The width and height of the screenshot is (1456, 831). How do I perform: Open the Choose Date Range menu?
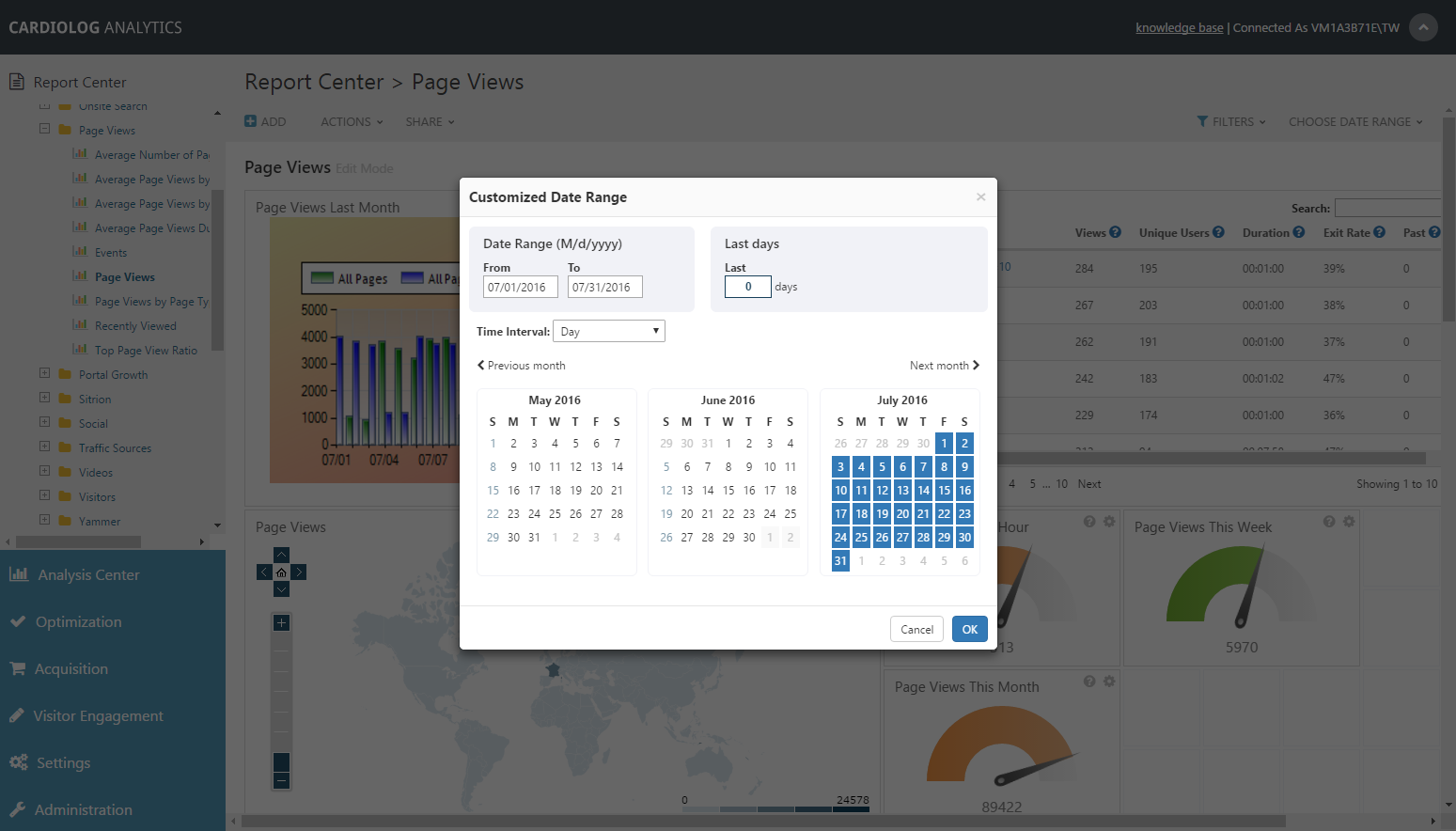(1355, 121)
